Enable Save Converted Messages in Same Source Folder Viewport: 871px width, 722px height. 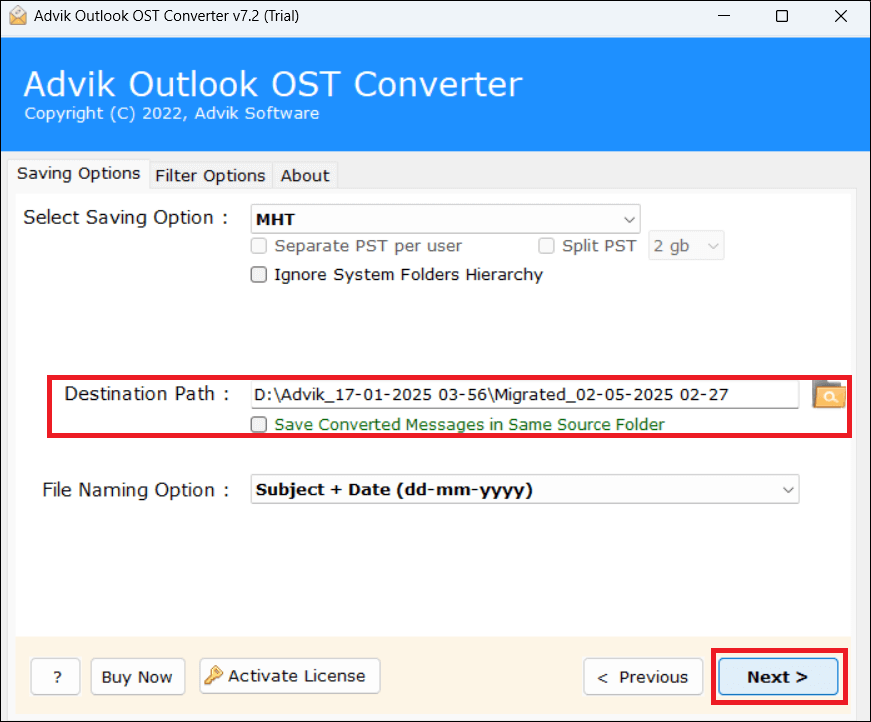click(259, 424)
